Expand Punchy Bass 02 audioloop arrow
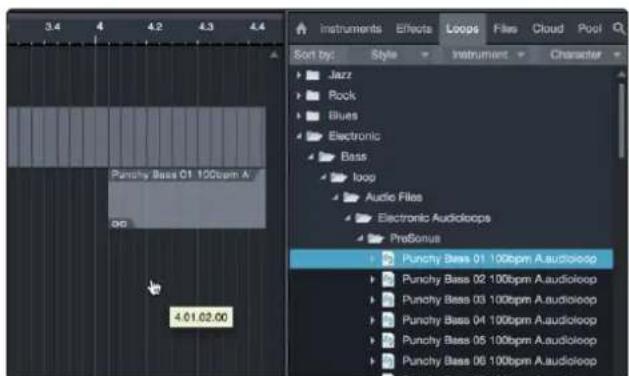The image size is (629, 376). [x=372, y=279]
